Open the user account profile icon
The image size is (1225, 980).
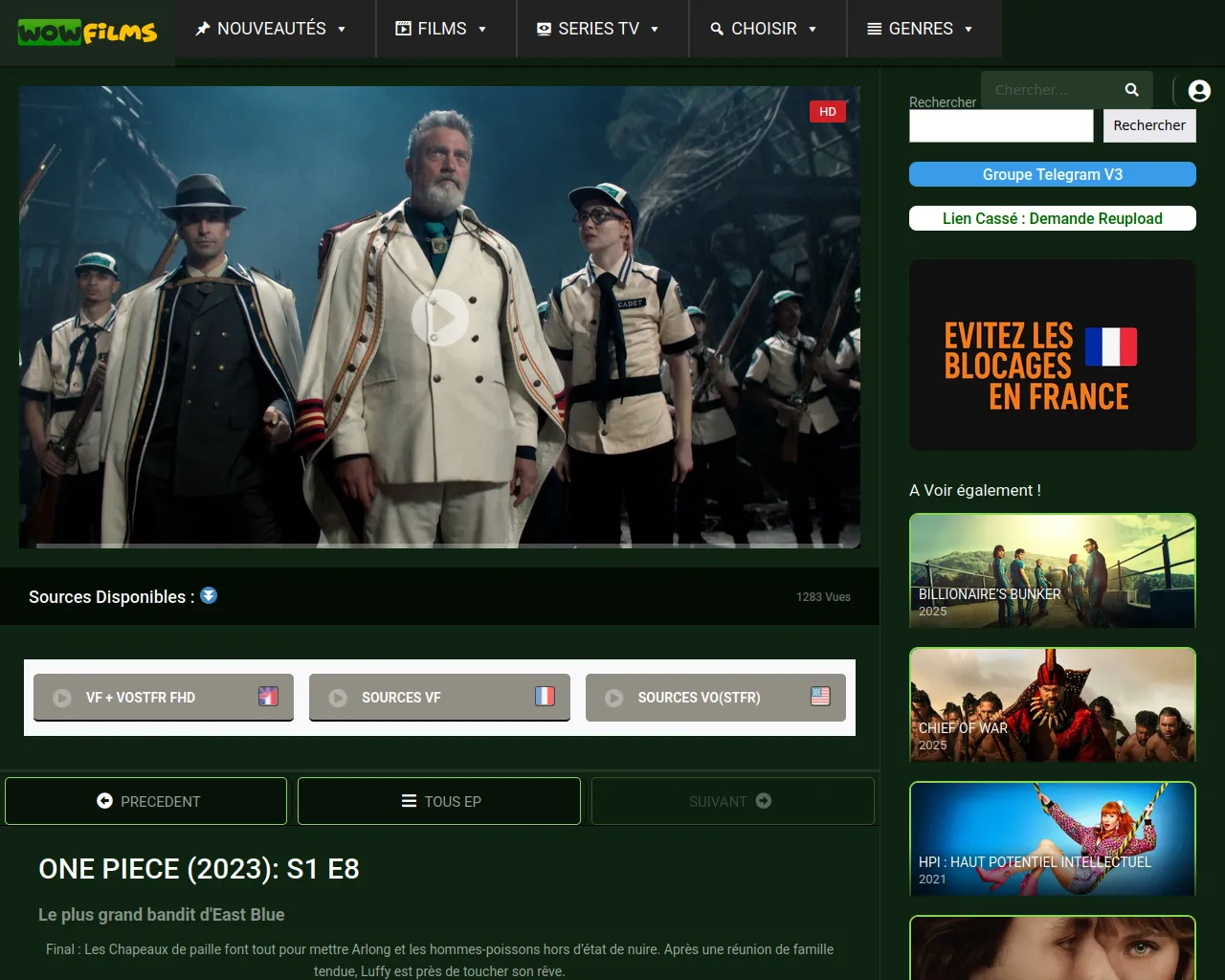point(1199,91)
